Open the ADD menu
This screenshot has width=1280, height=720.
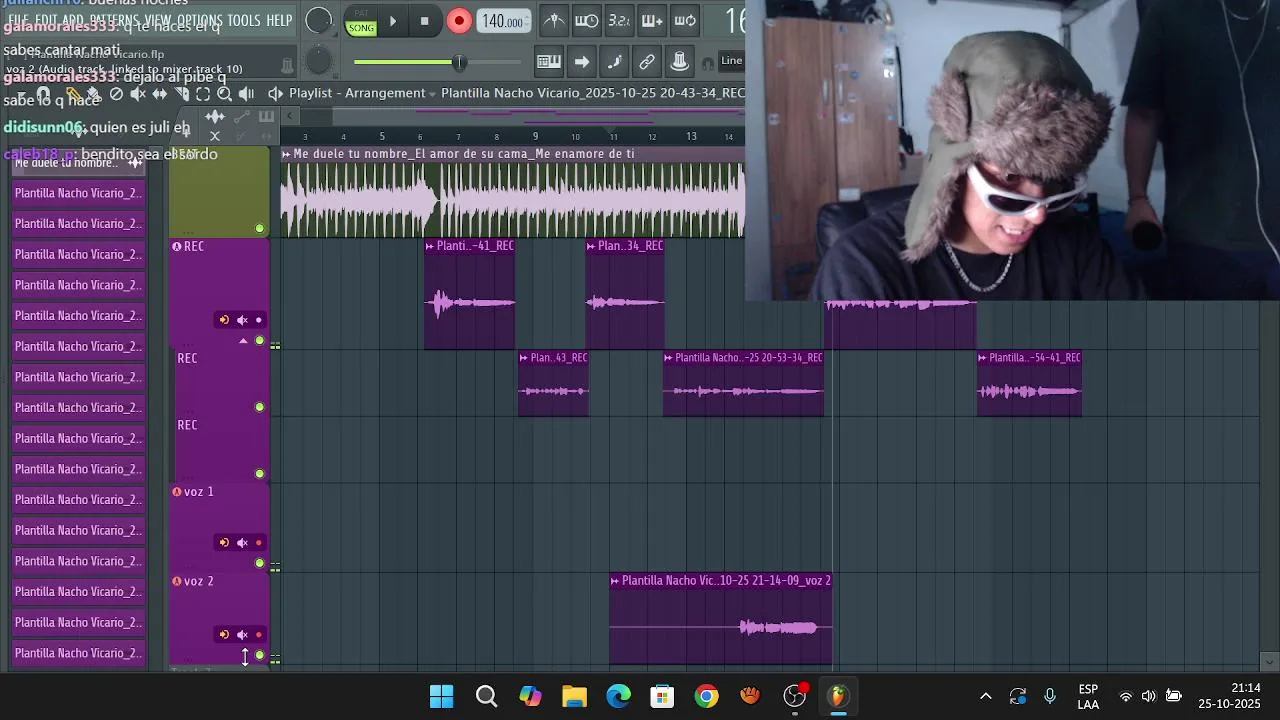click(74, 20)
